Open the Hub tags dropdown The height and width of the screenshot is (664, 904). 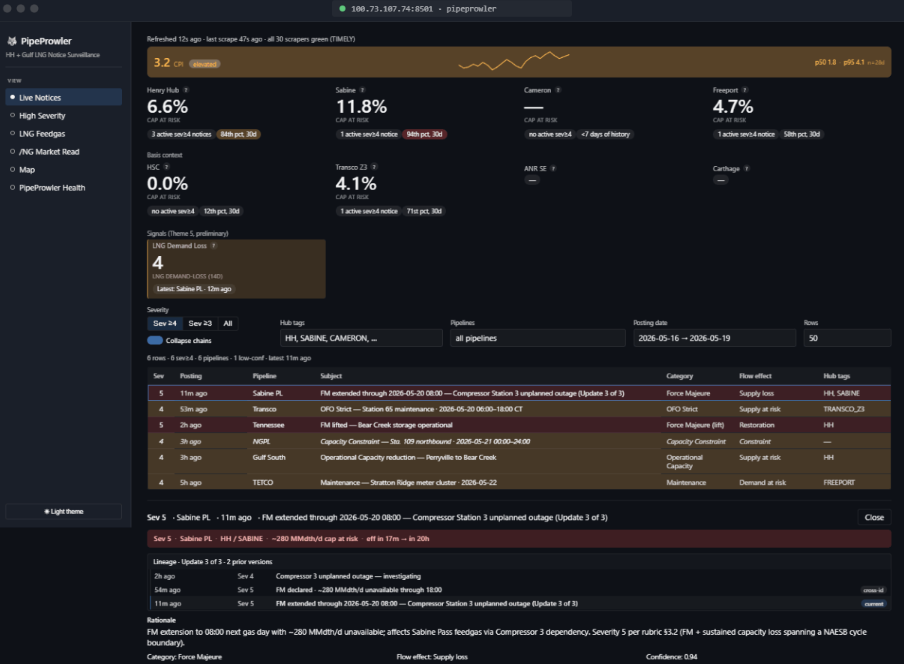(361, 338)
